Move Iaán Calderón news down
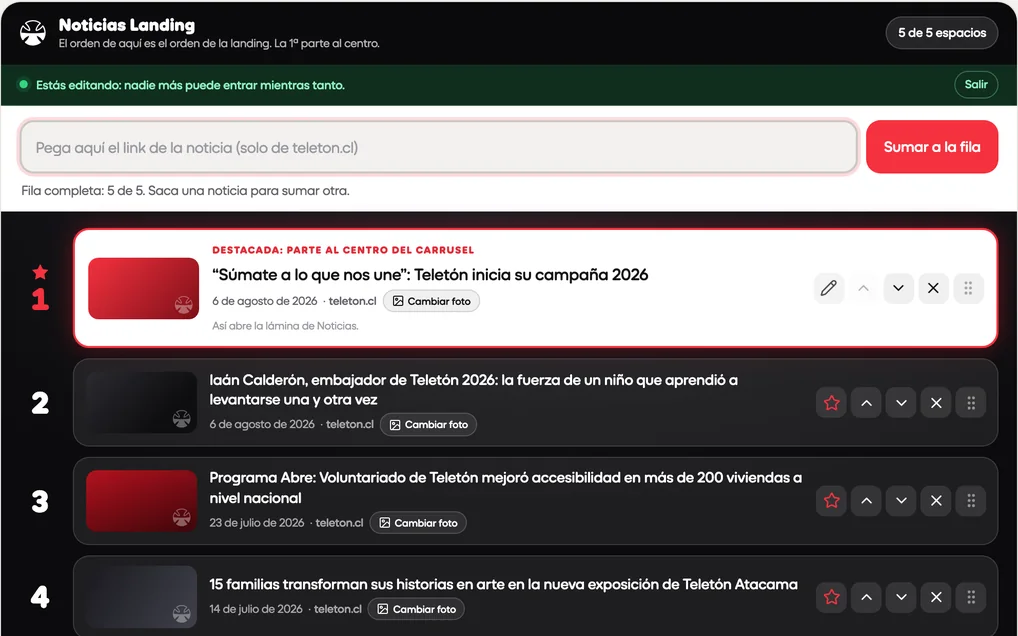This screenshot has width=1018, height=636. coord(901,403)
